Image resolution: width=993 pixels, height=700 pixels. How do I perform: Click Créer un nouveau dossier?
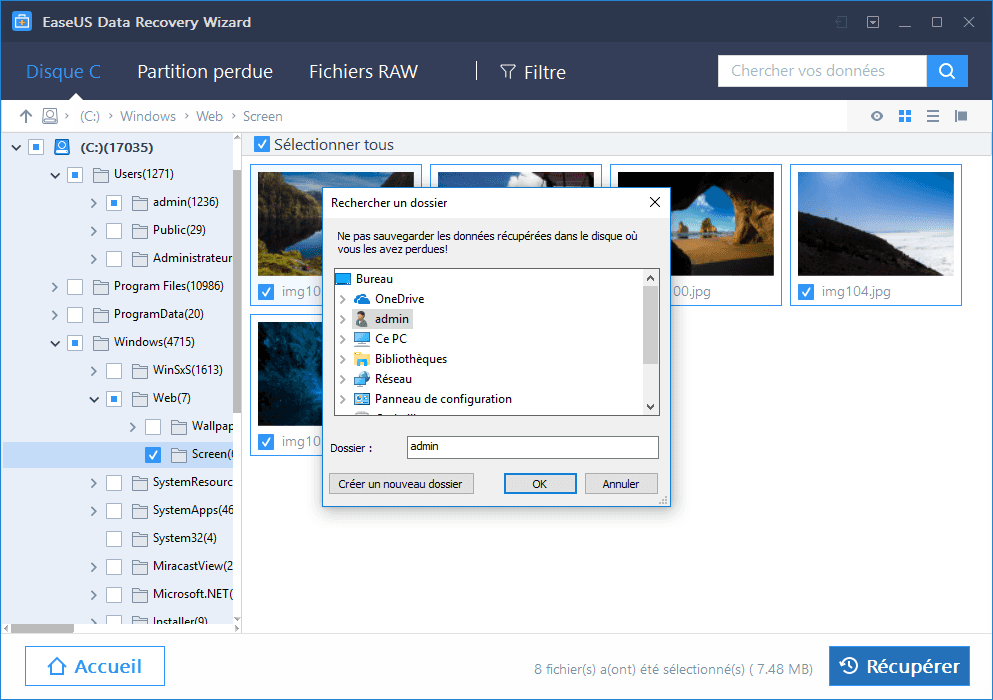click(x=401, y=483)
